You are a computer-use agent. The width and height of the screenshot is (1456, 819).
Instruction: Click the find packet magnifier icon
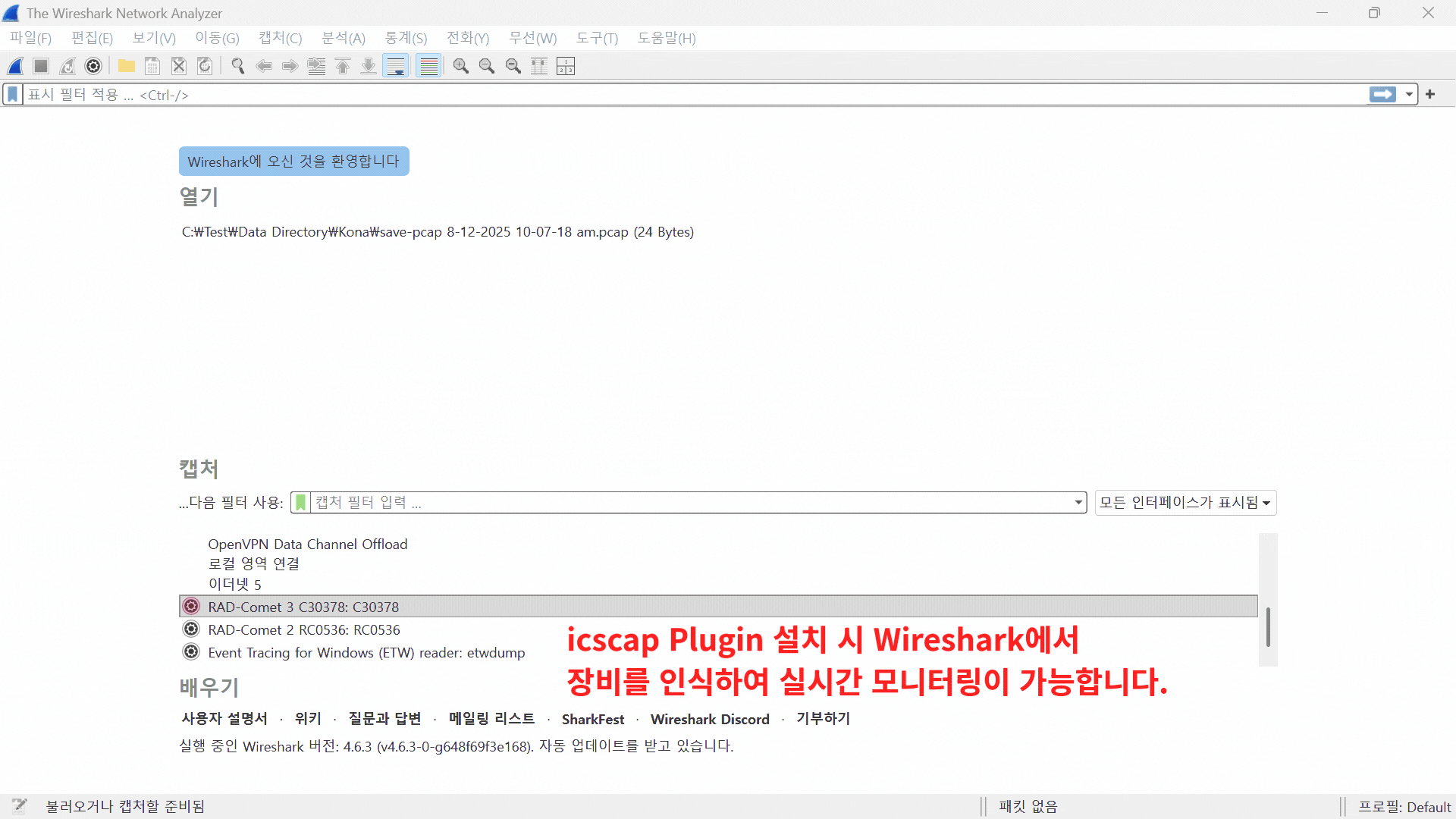[x=238, y=67]
